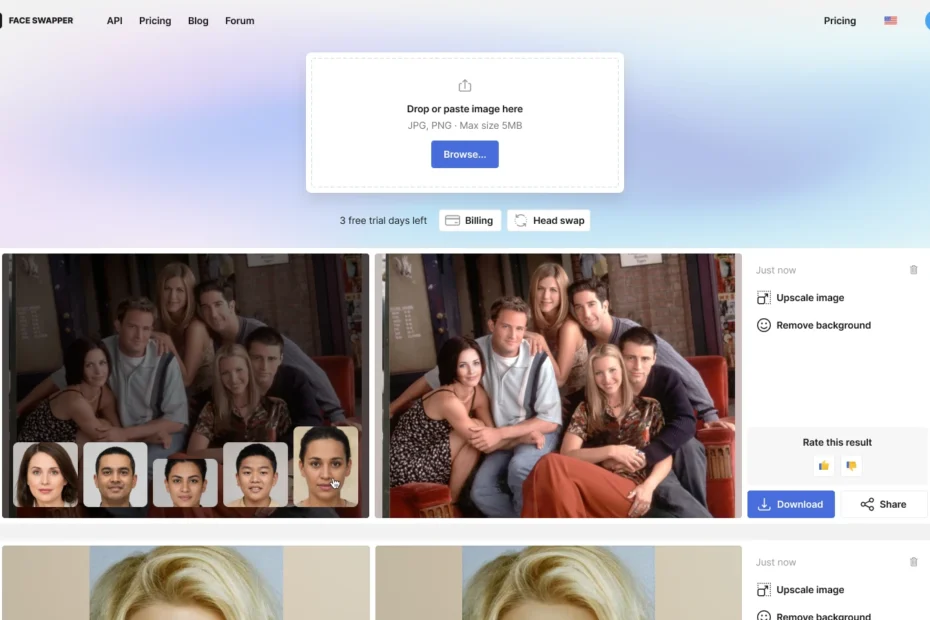Select the middle small face thumbnail

[x=185, y=482]
